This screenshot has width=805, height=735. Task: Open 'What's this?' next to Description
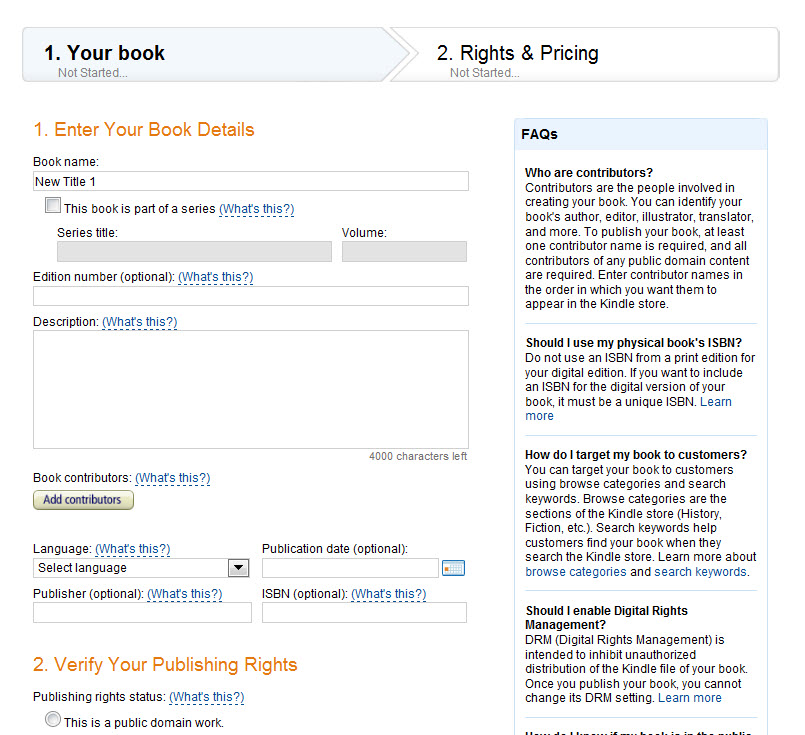coord(140,322)
